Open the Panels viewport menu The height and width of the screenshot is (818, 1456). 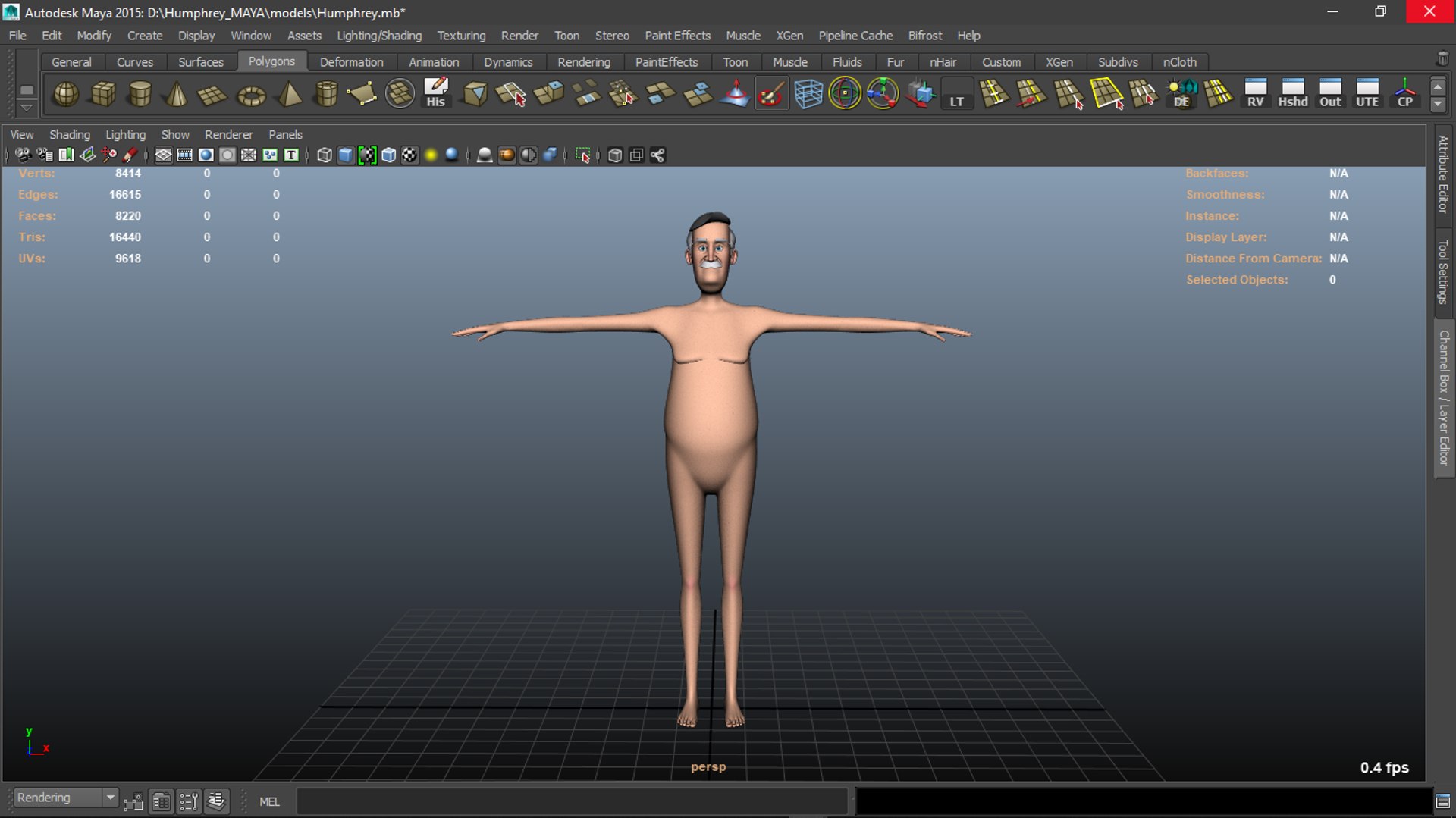285,134
